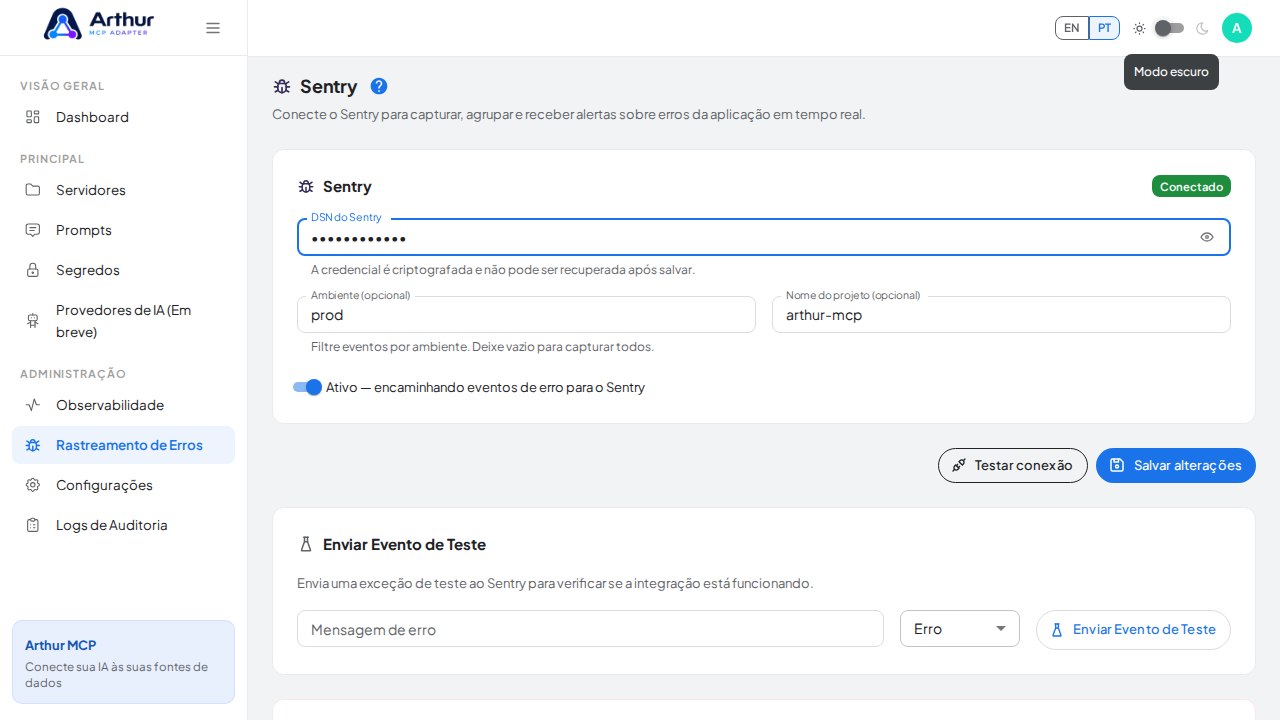Collapse the sidebar with the hamburger icon
The width and height of the screenshot is (1280, 720).
pyautogui.click(x=213, y=28)
